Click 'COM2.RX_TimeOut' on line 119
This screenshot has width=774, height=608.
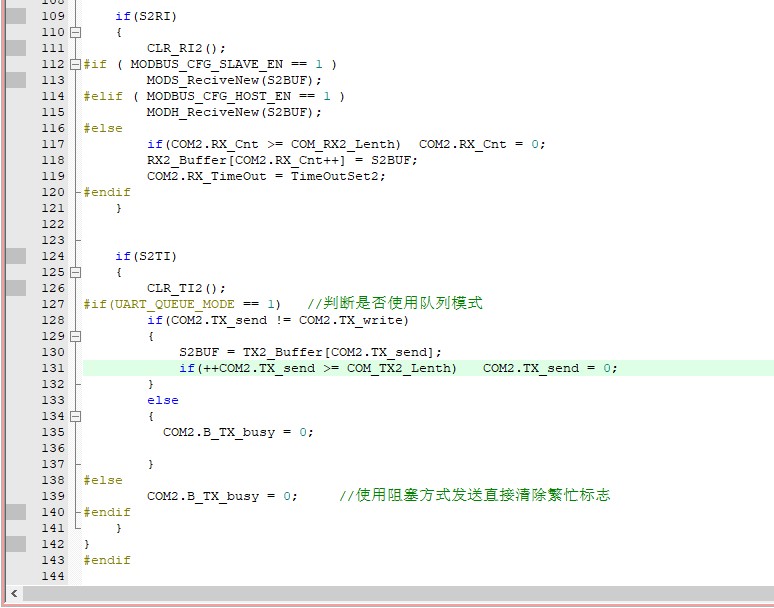206,176
